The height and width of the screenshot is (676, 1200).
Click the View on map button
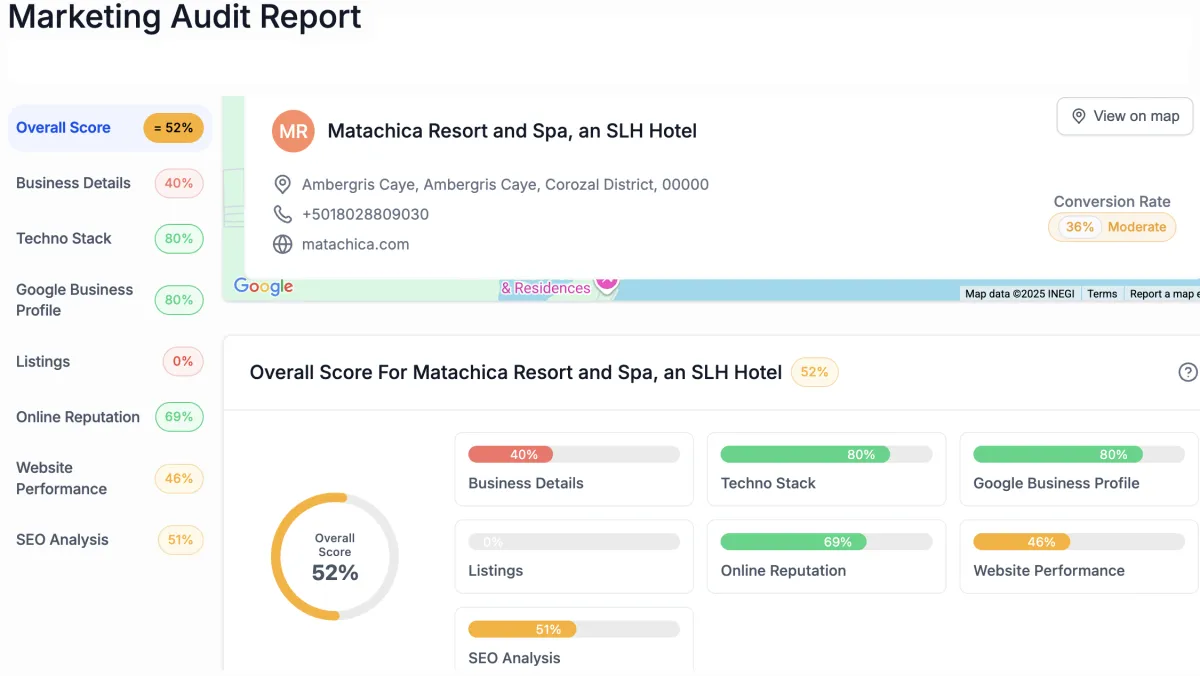(1124, 116)
